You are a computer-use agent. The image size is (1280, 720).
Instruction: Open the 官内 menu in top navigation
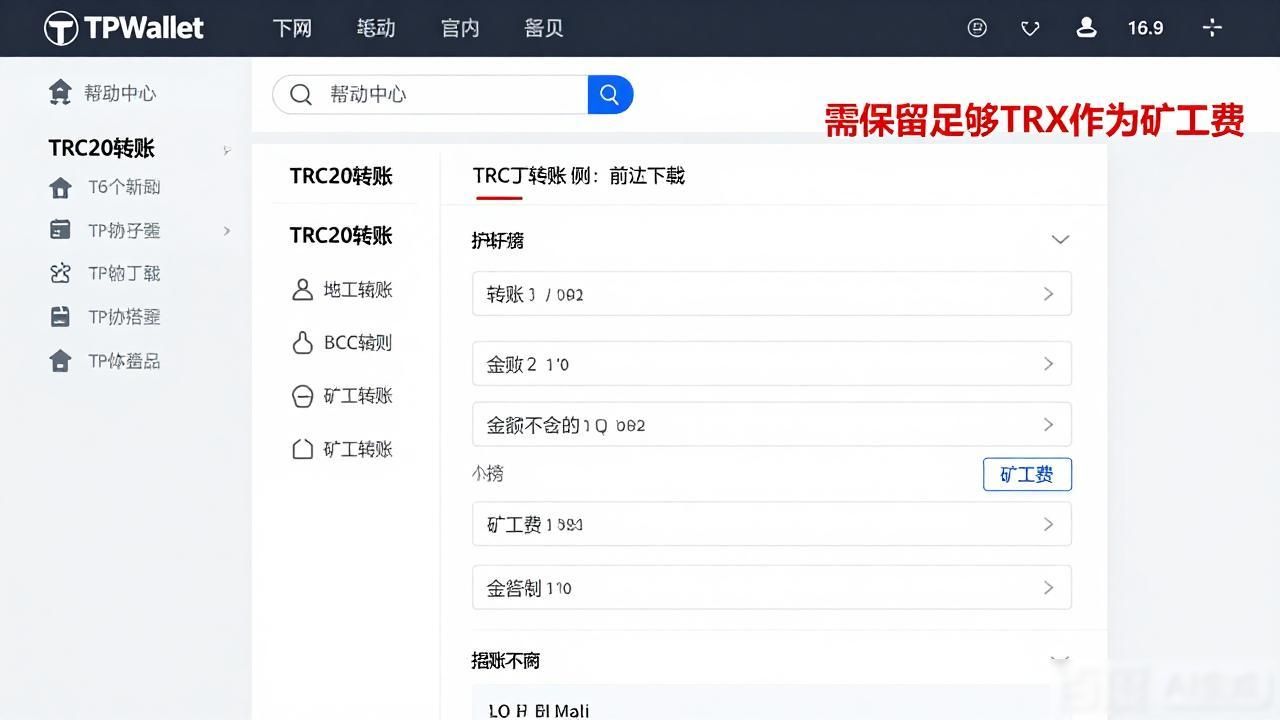point(460,28)
